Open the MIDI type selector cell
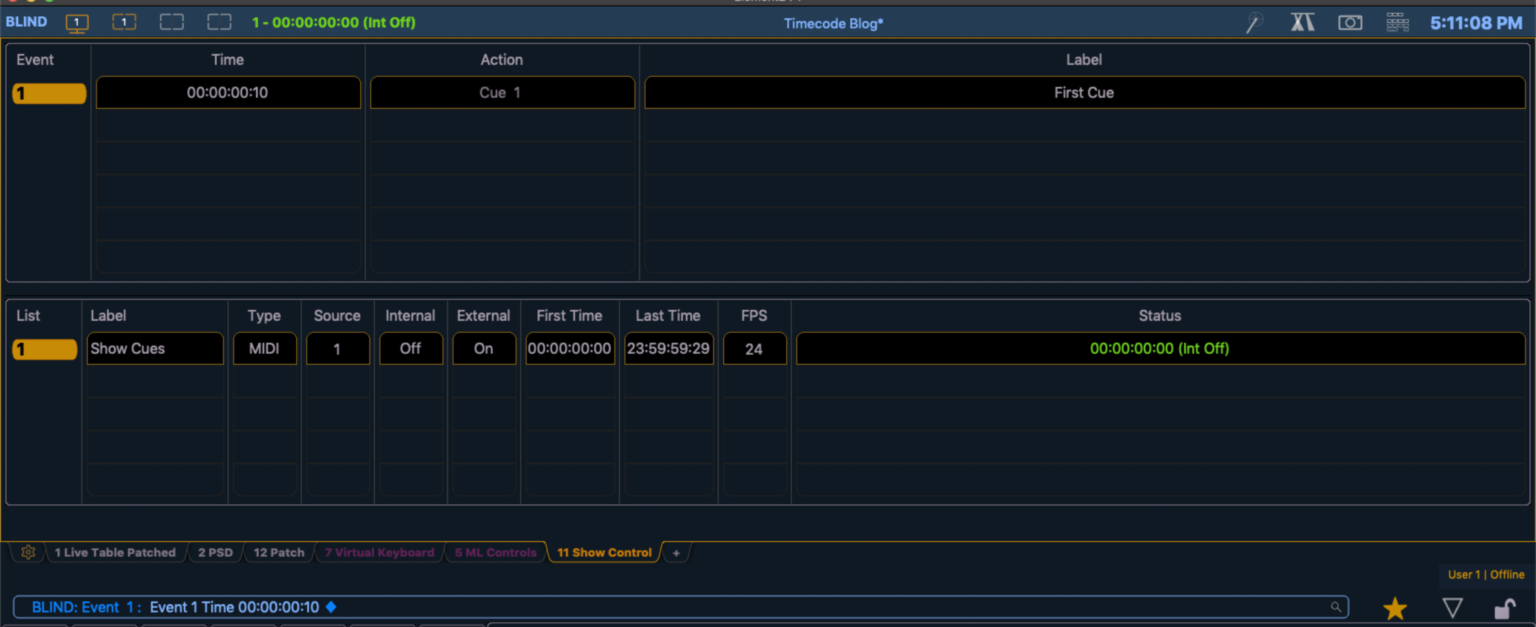Viewport: 1536px width, 627px height. 265,349
